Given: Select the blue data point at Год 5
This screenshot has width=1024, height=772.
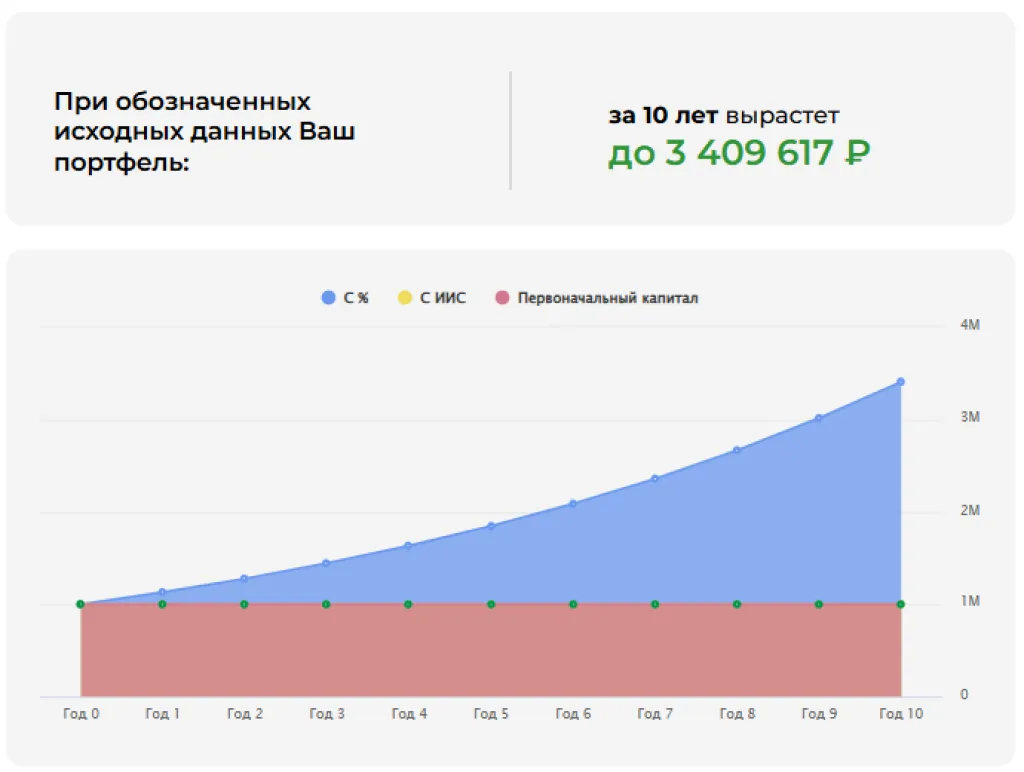Looking at the screenshot, I should (x=490, y=526).
